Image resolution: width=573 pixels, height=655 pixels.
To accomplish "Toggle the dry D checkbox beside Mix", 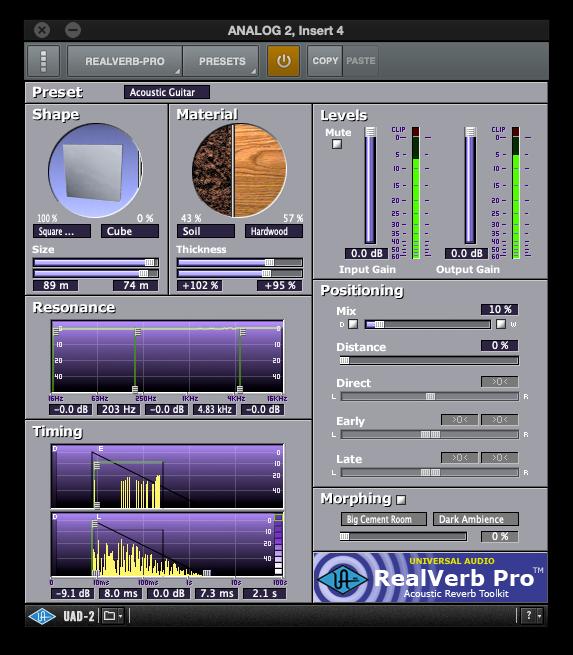I will click(353, 324).
